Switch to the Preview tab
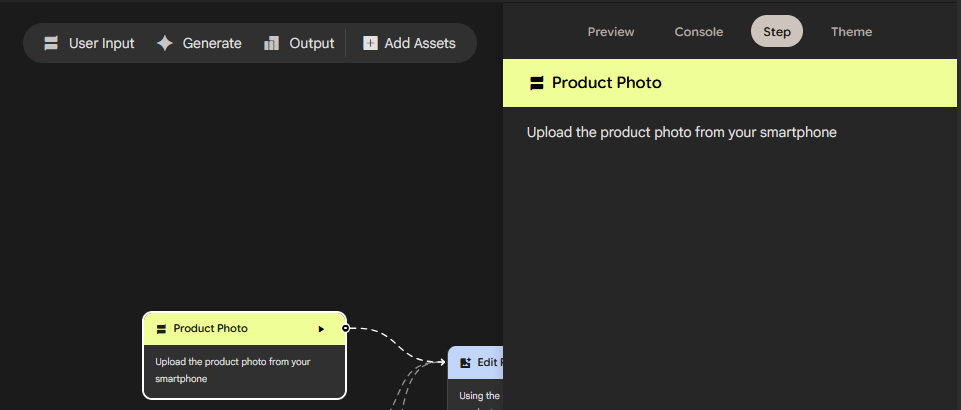Viewport: 961px width, 410px height. point(610,32)
